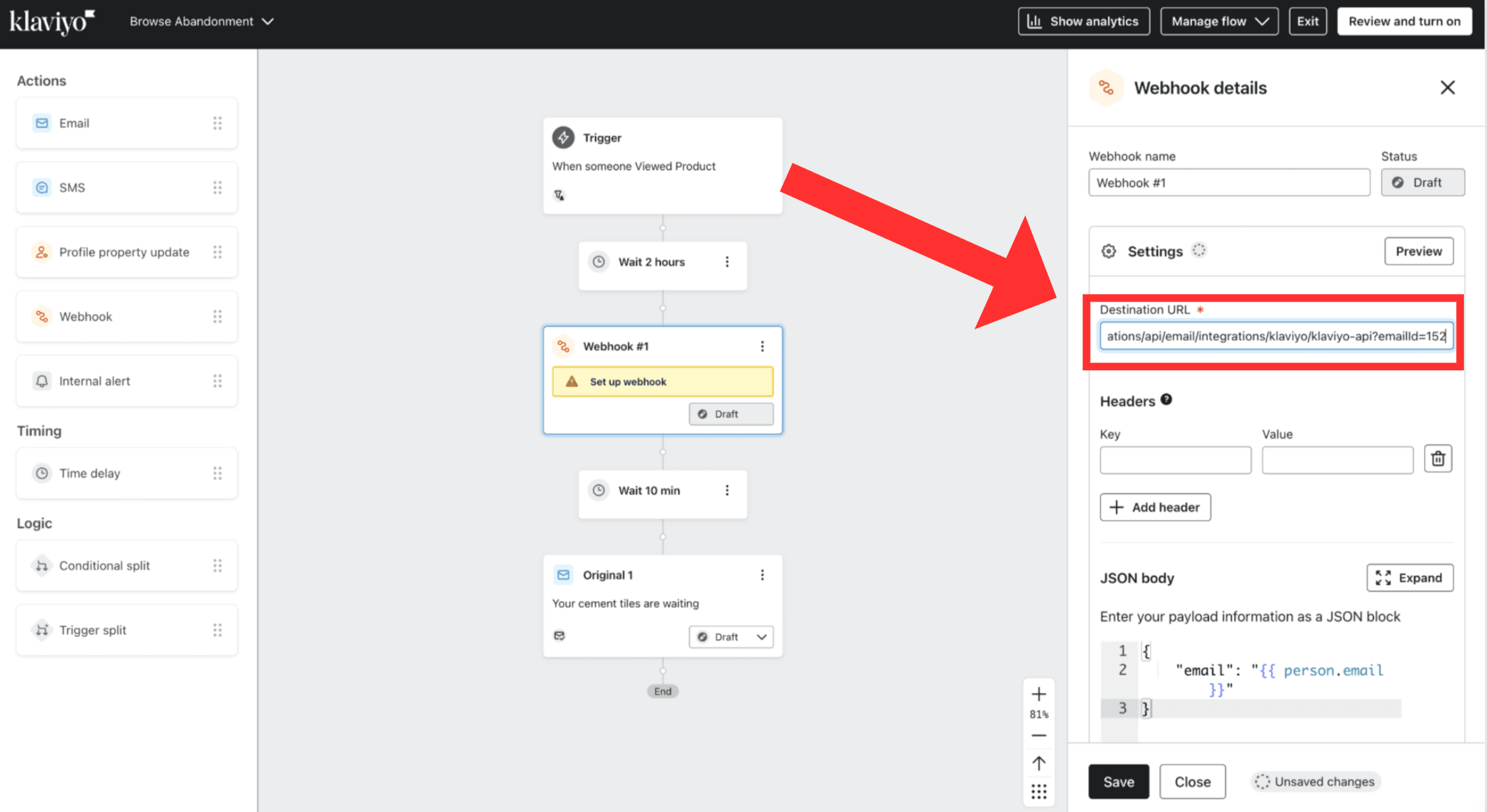
Task: Open Wait 2 hours options menu
Action: [x=727, y=262]
